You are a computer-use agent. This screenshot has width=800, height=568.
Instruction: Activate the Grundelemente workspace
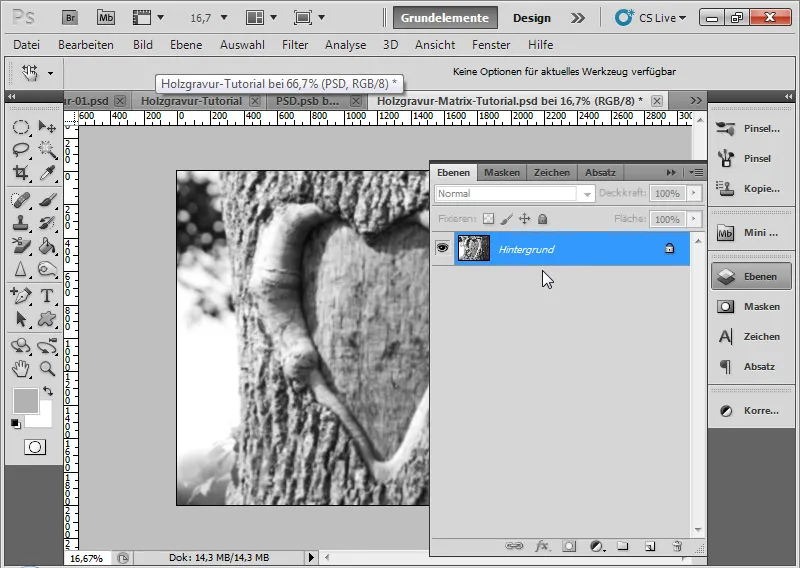click(445, 18)
